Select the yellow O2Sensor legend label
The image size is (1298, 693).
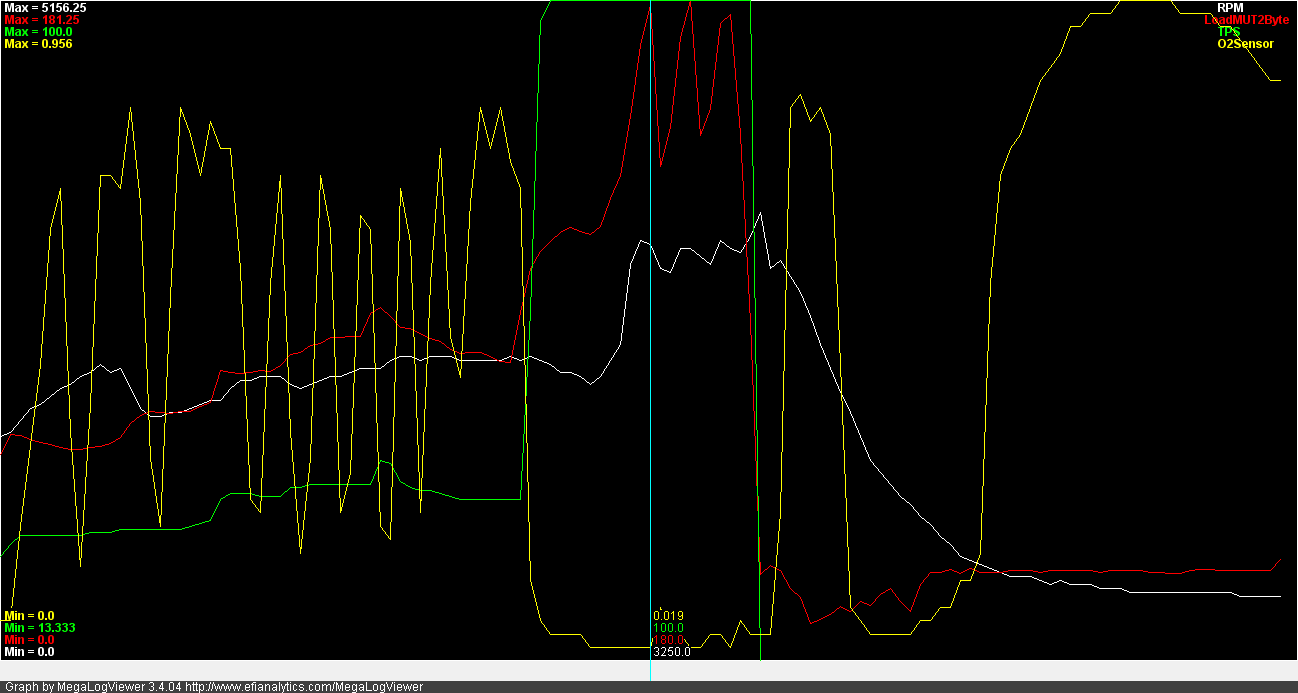1245,44
